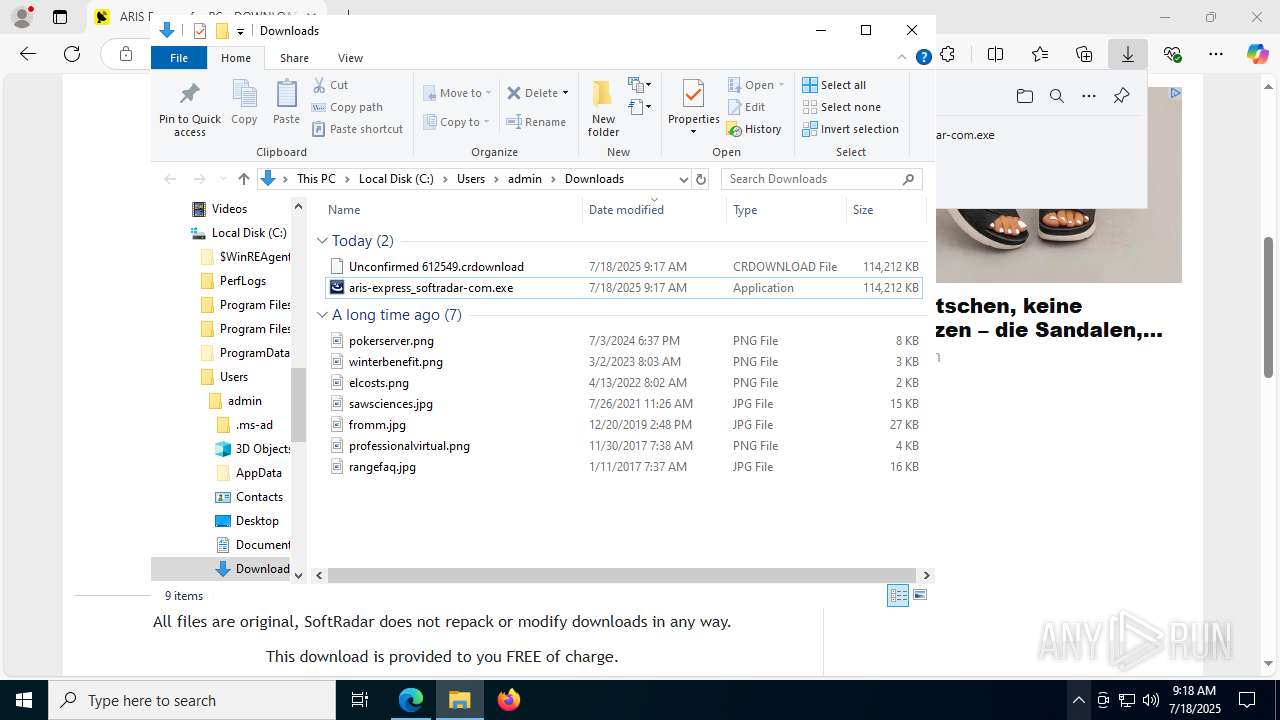Go up one folder level arrow
Screen dimensions: 1280x720
point(244,179)
